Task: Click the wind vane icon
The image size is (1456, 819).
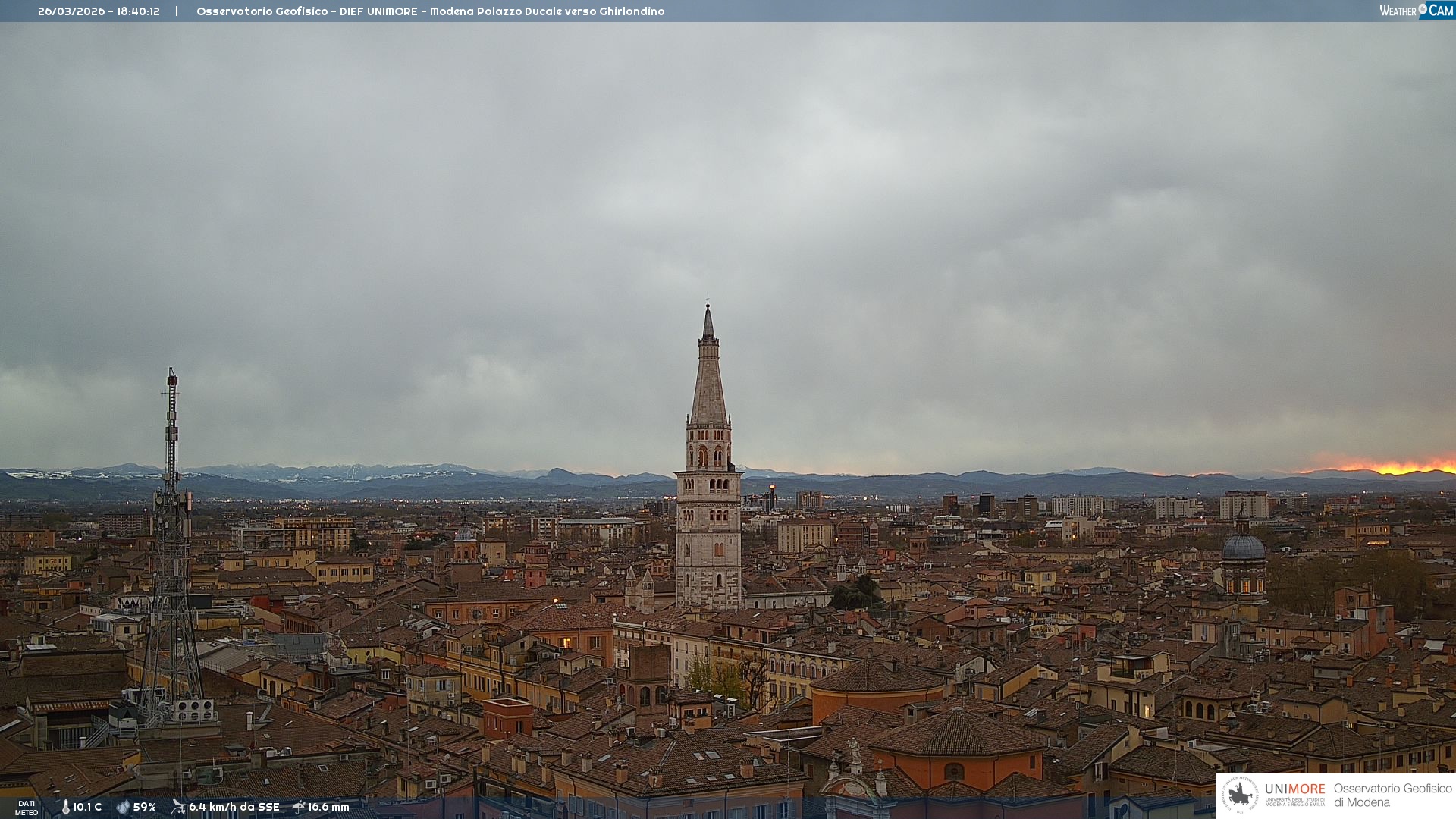Action: click(x=178, y=807)
